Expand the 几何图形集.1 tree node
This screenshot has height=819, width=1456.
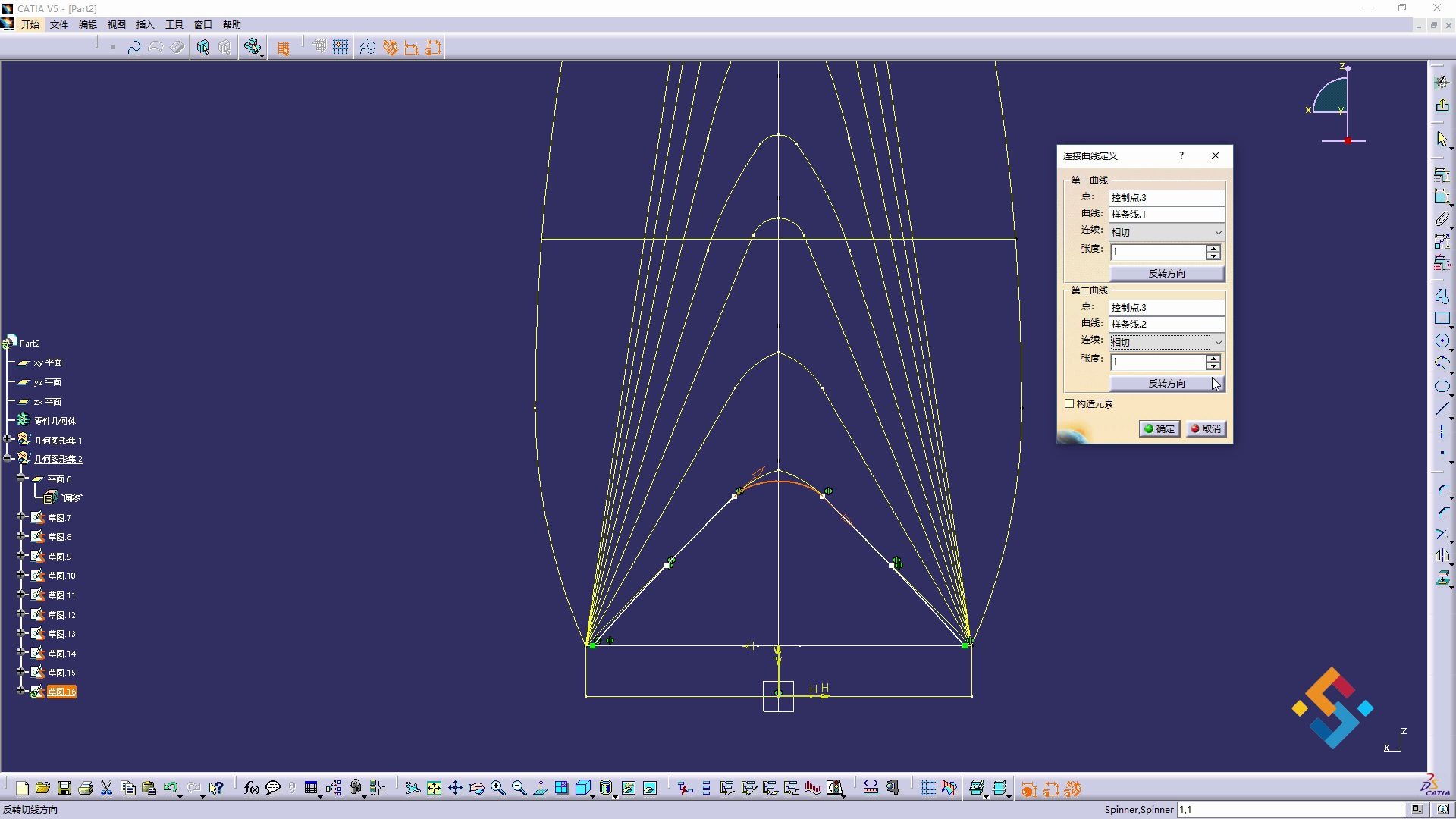coord(8,439)
